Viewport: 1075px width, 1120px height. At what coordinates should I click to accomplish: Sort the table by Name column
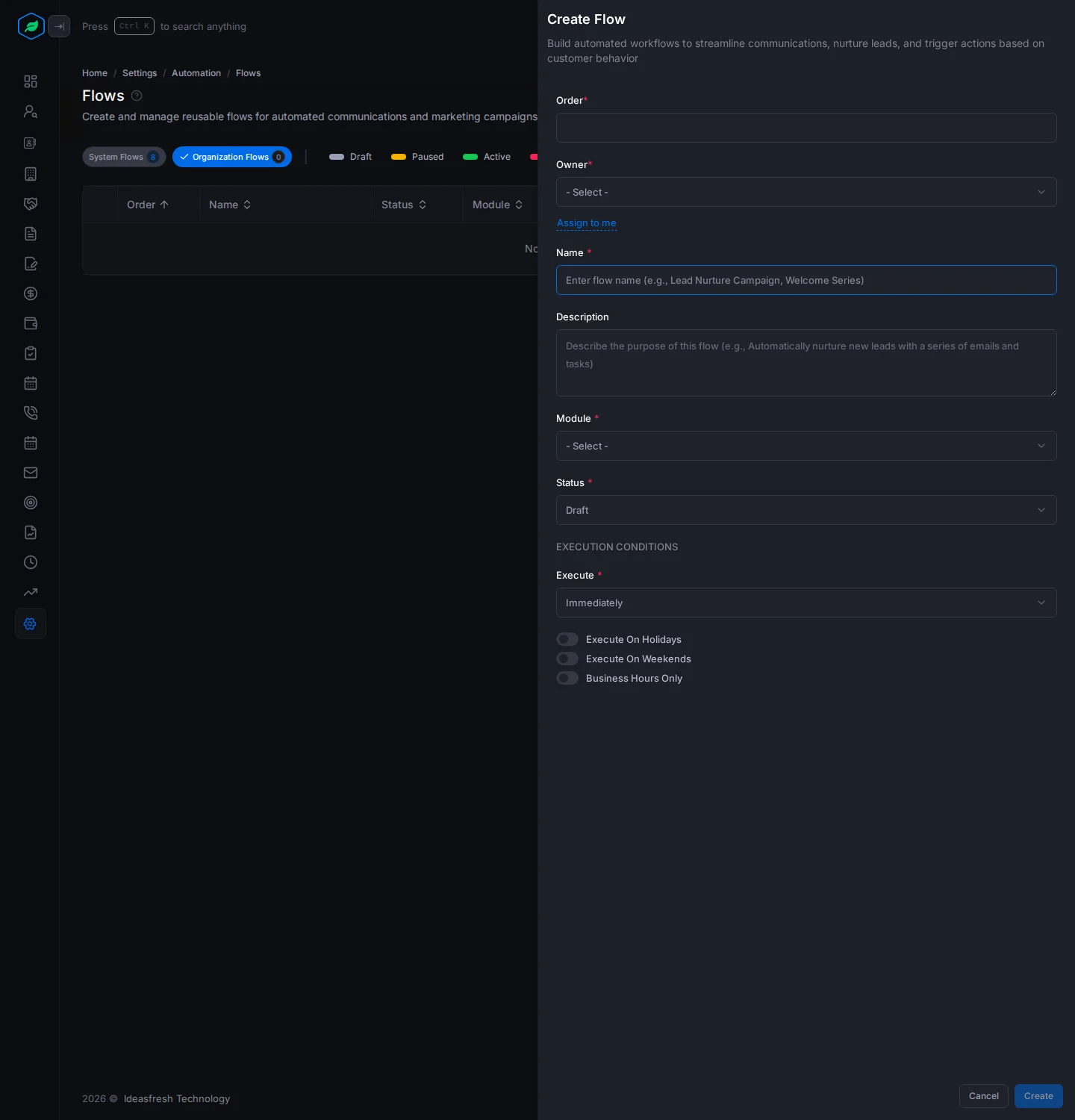(x=230, y=205)
